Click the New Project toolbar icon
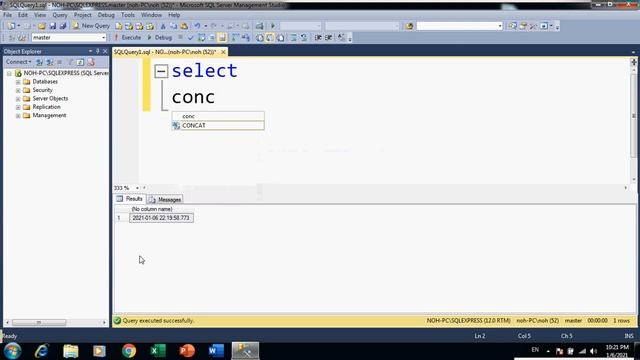This screenshot has width=640, height=360. coord(11,26)
